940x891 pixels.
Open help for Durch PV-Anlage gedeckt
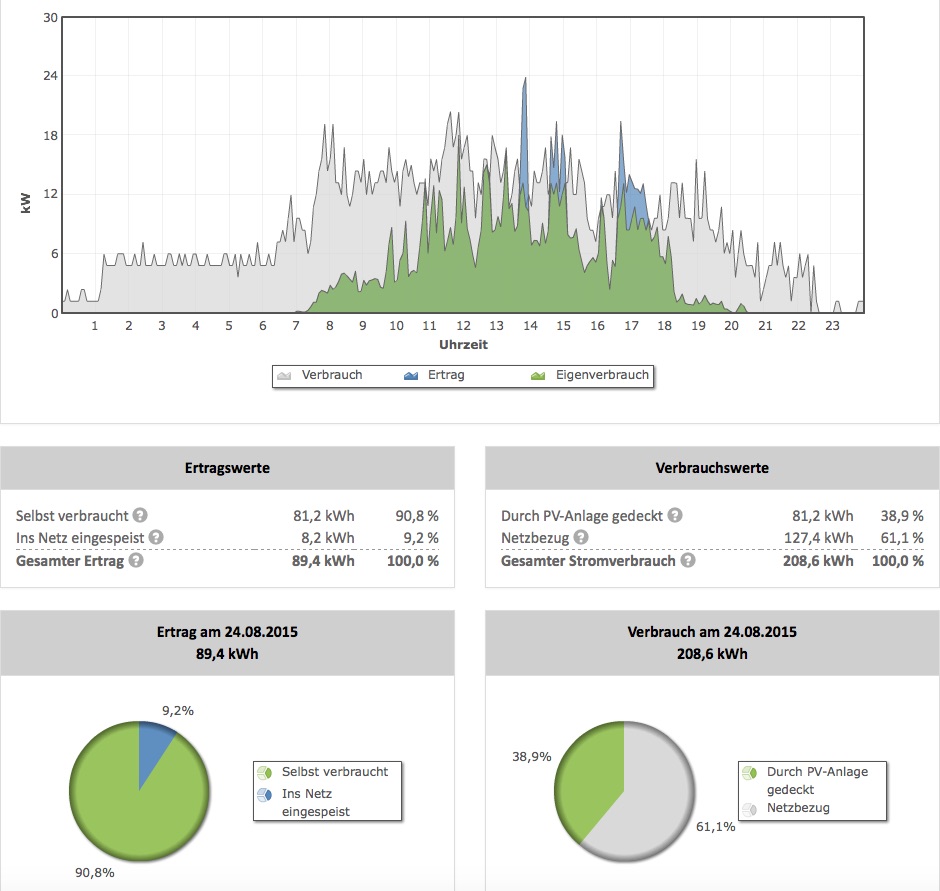[675, 516]
